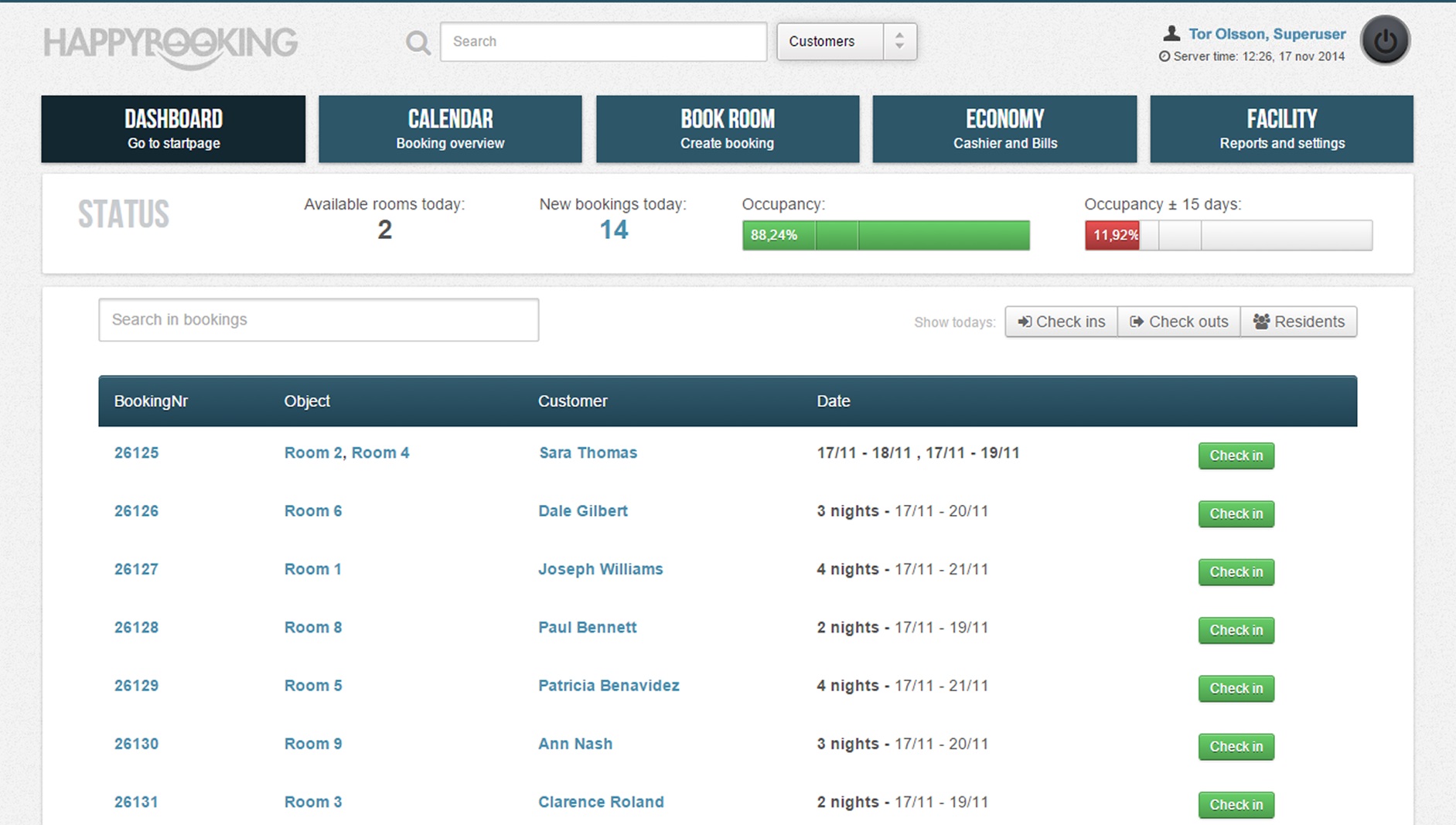Click the Customers dropdown stepper arrows
This screenshot has width=1456, height=825.
[x=899, y=41]
